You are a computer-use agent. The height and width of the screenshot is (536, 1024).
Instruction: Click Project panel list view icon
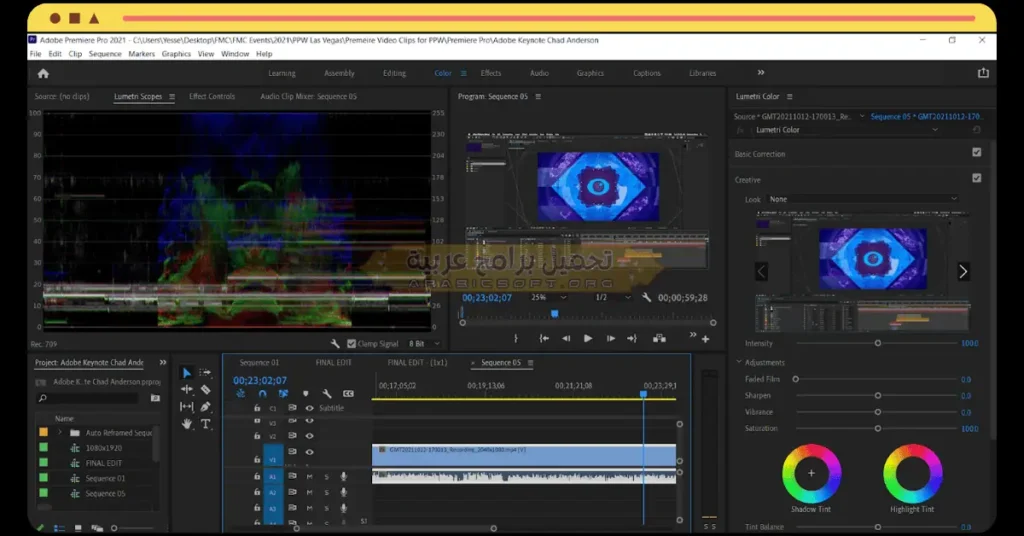tap(59, 528)
